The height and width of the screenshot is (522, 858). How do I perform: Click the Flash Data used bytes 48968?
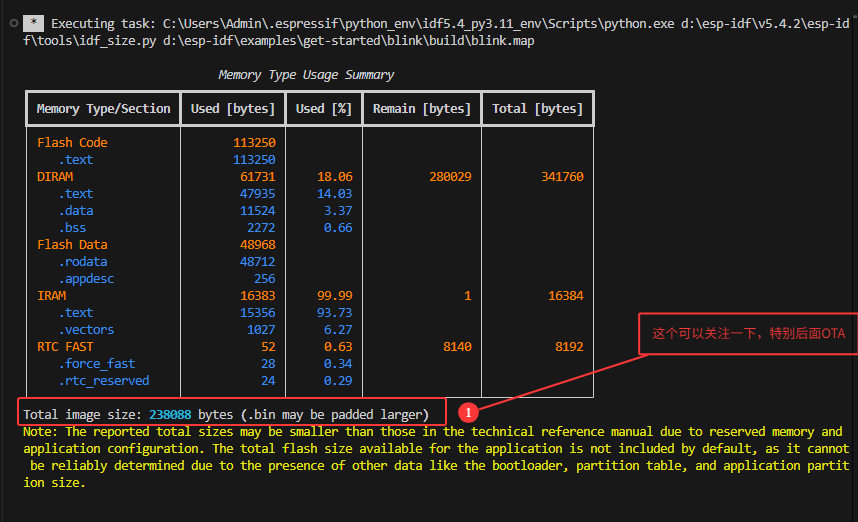pos(258,244)
